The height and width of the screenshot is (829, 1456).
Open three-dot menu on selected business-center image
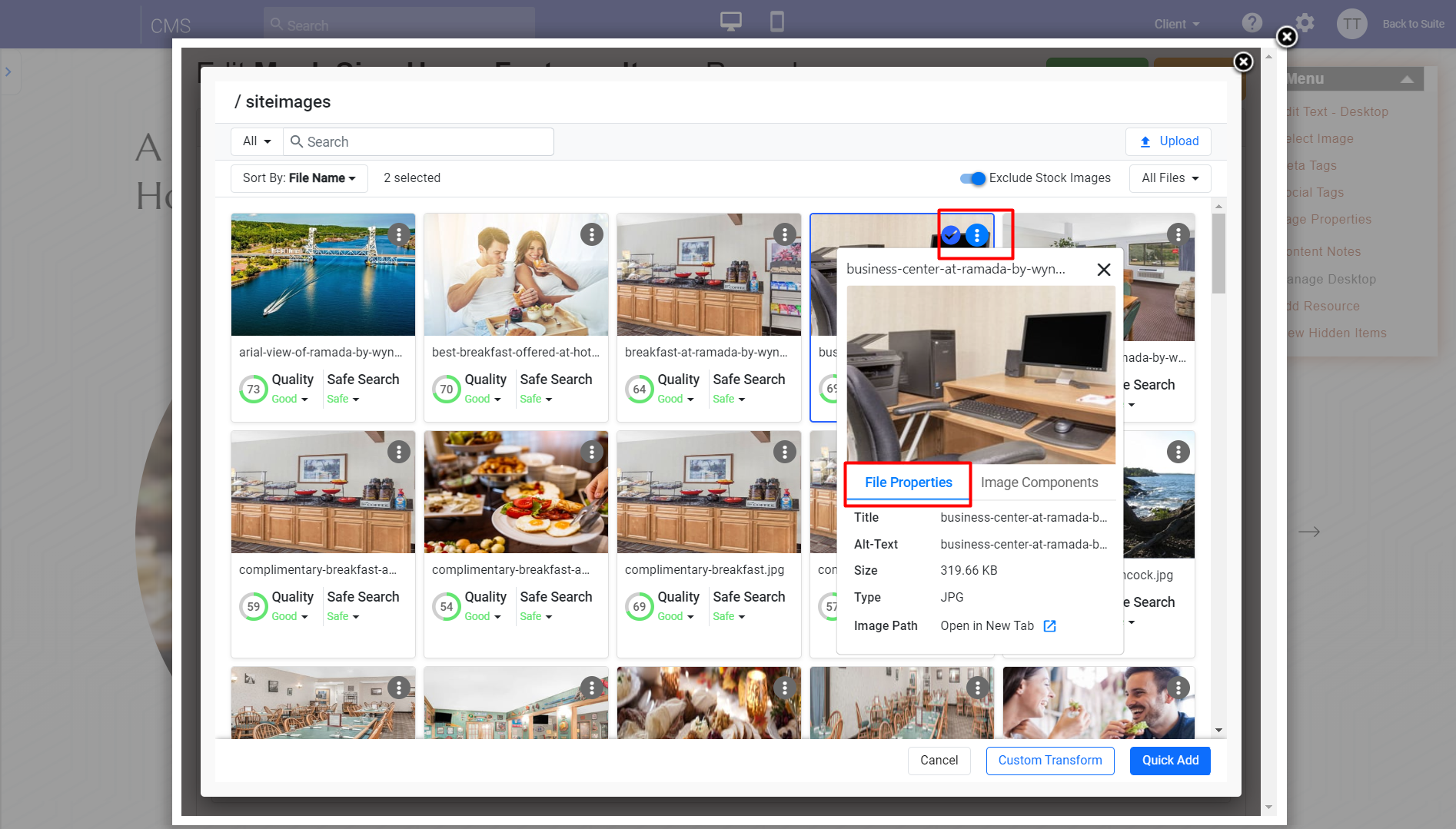point(977,235)
